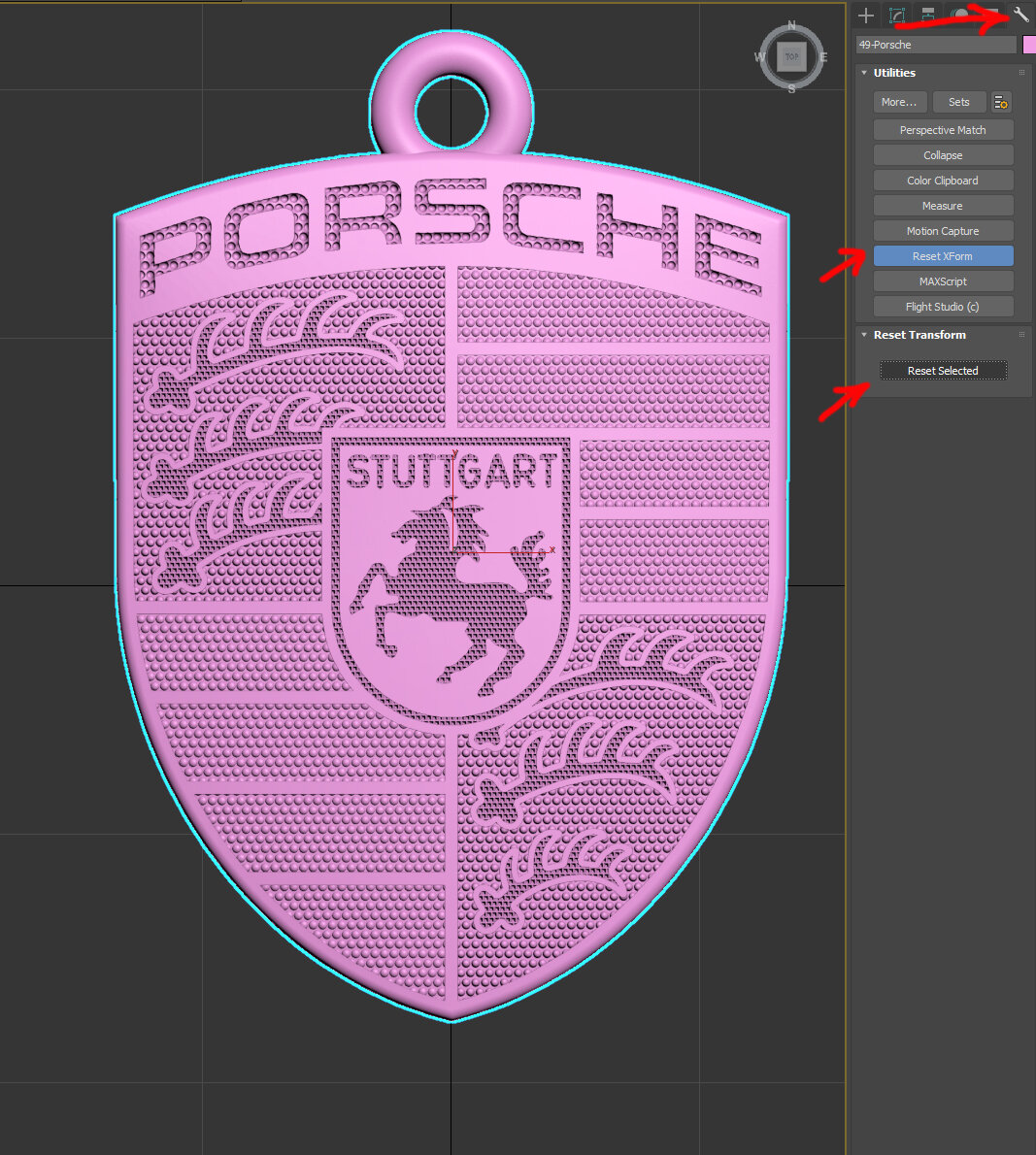Open the Hierarchy panel tab
The height and width of the screenshot is (1155, 1036).
[x=927, y=15]
